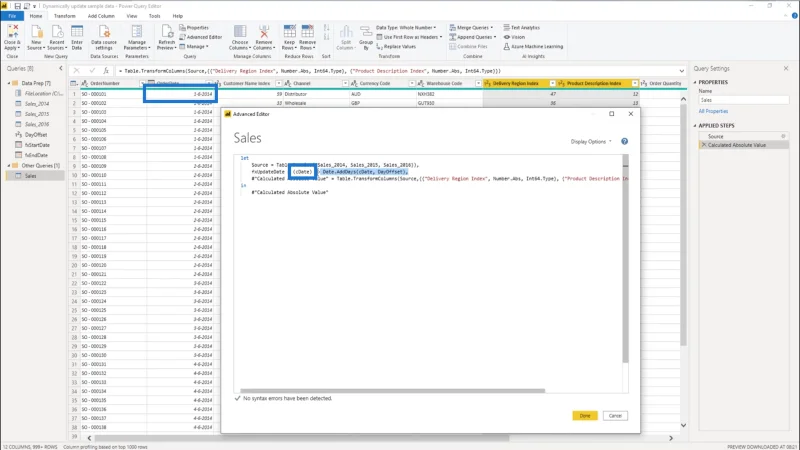Select the fxStartDate query
Viewport: 800px width, 450px height.
pos(37,145)
